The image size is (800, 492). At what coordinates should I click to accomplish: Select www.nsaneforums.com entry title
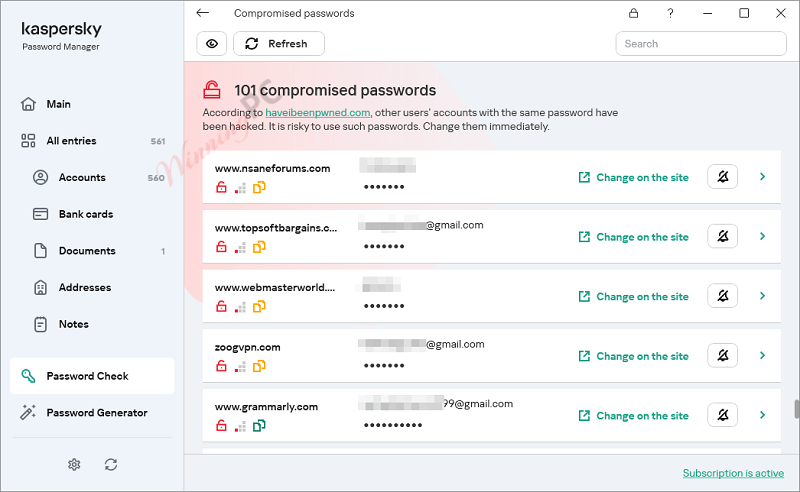(x=272, y=168)
